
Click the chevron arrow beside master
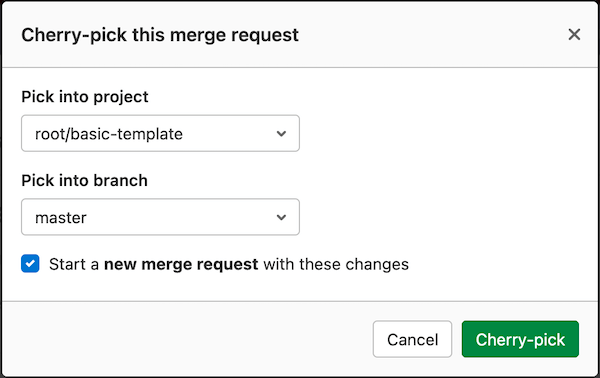point(281,217)
